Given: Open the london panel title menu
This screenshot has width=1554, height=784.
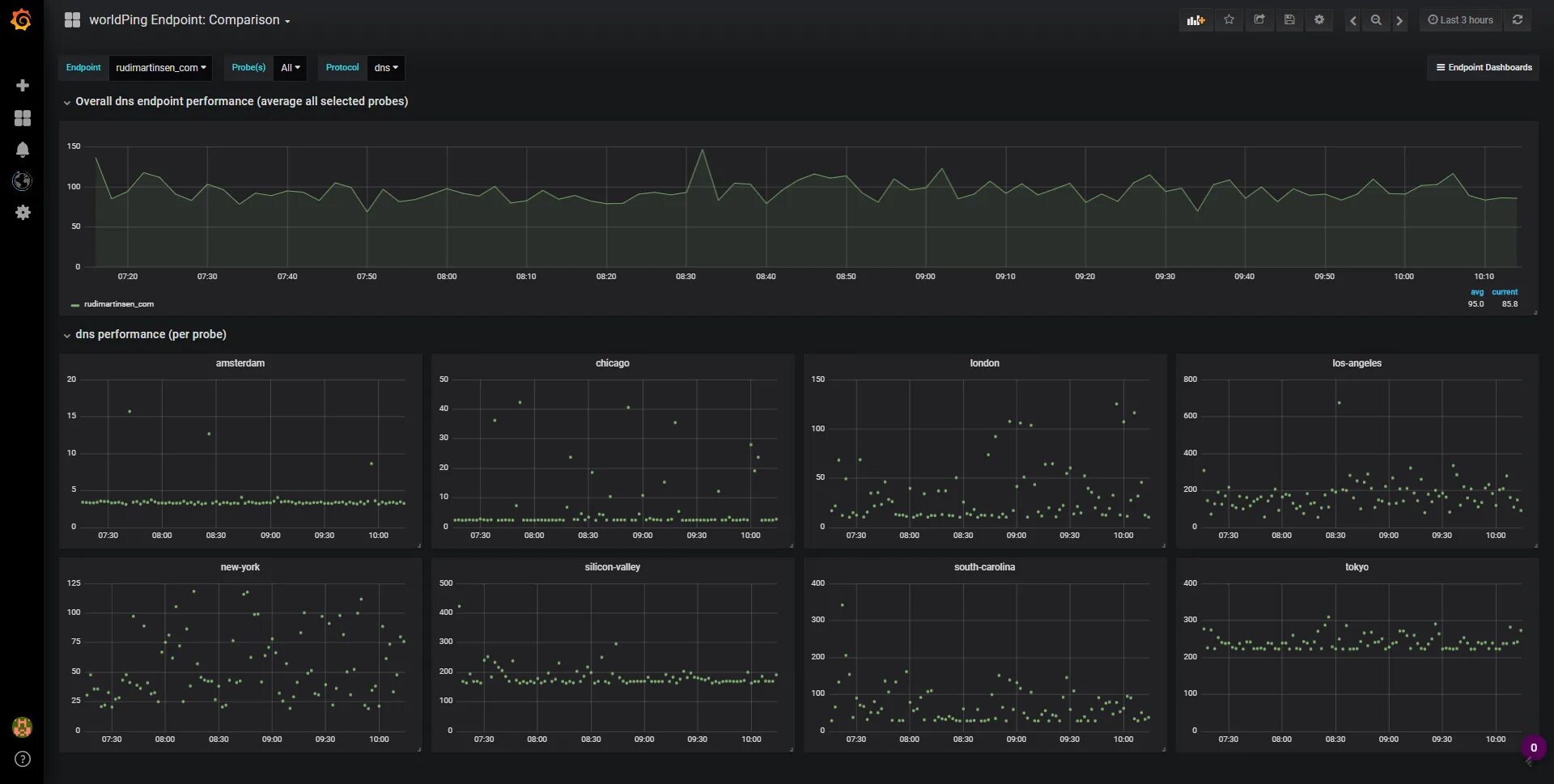Looking at the screenshot, I should (984, 363).
